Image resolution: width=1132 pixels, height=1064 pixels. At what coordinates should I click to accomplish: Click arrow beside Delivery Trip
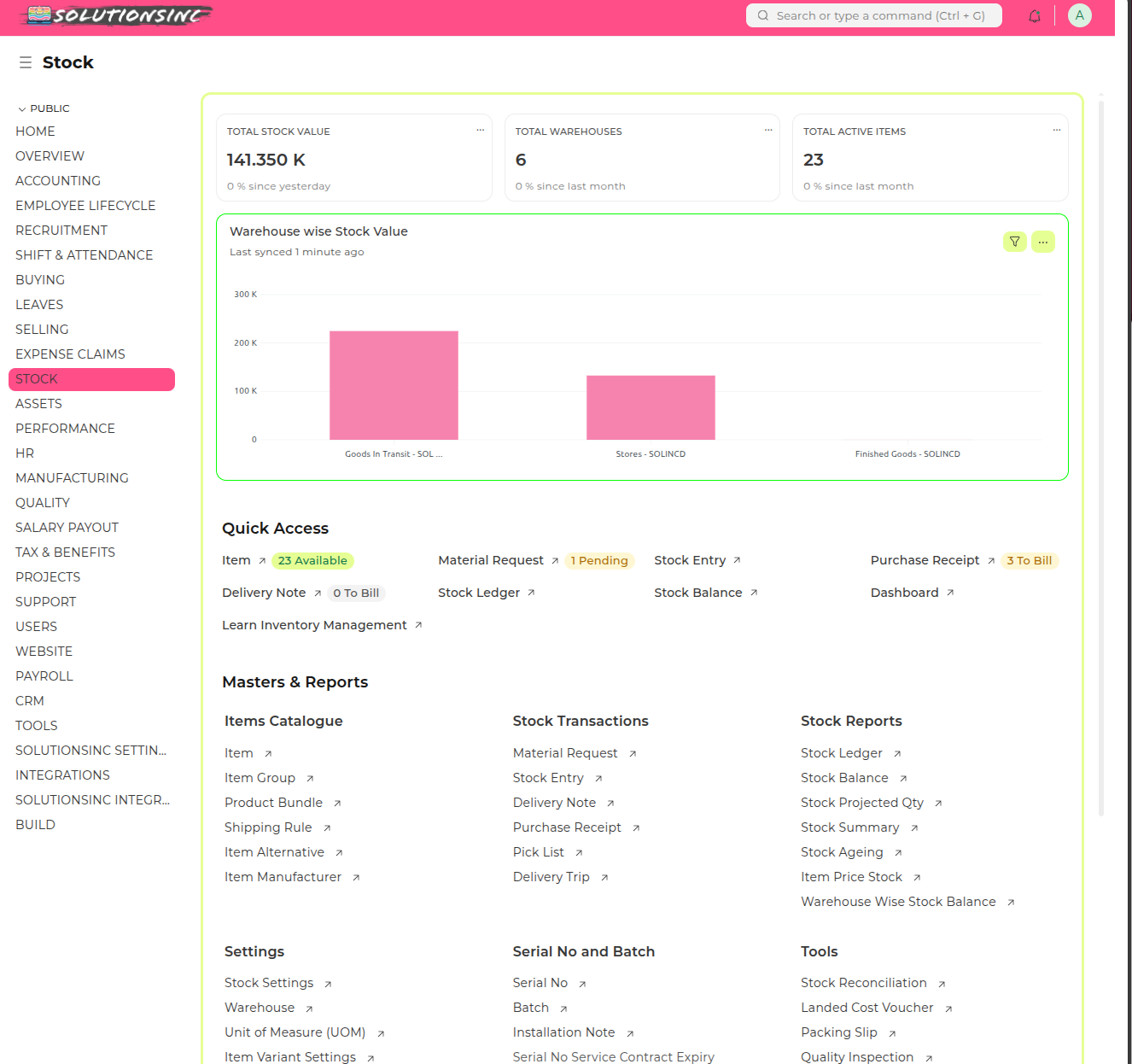604,878
